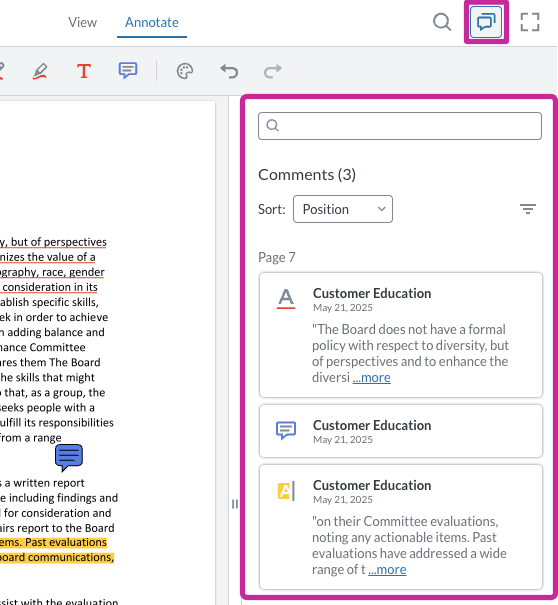Enter full screen mode

[x=530, y=22]
